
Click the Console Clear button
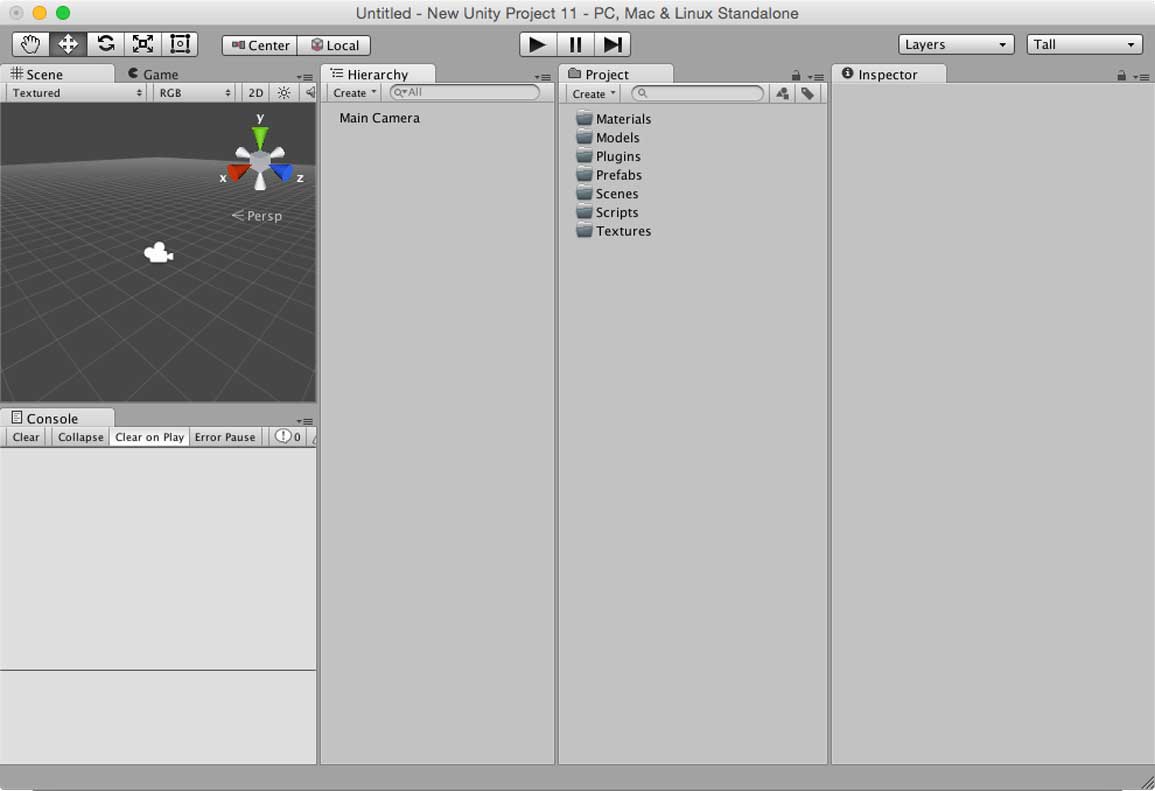[x=26, y=437]
